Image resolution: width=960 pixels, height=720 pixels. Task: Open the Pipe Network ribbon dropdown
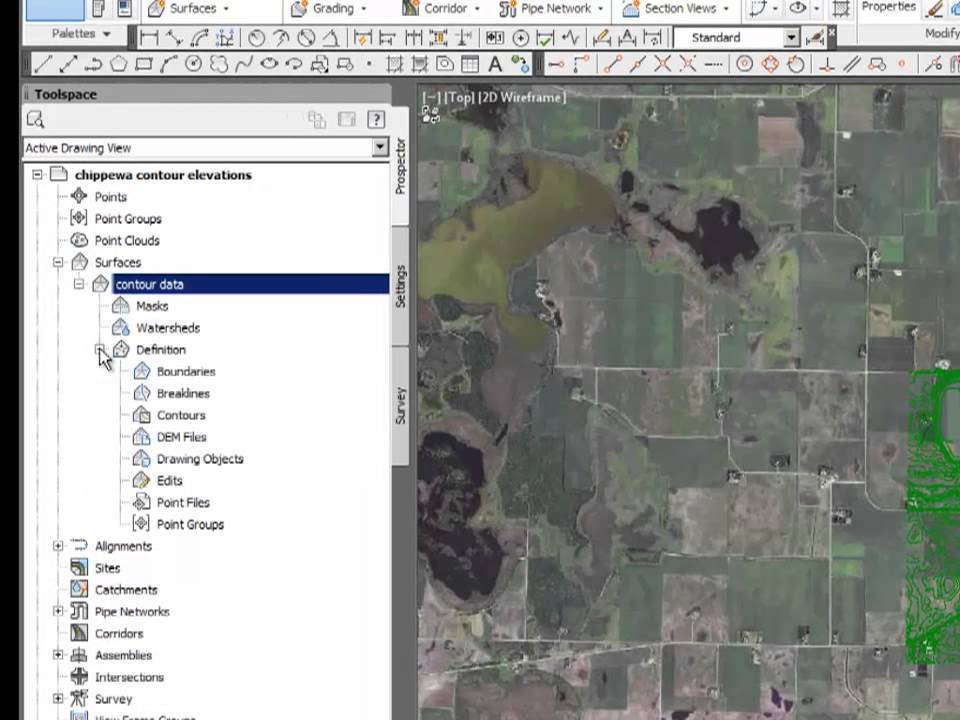click(x=600, y=9)
